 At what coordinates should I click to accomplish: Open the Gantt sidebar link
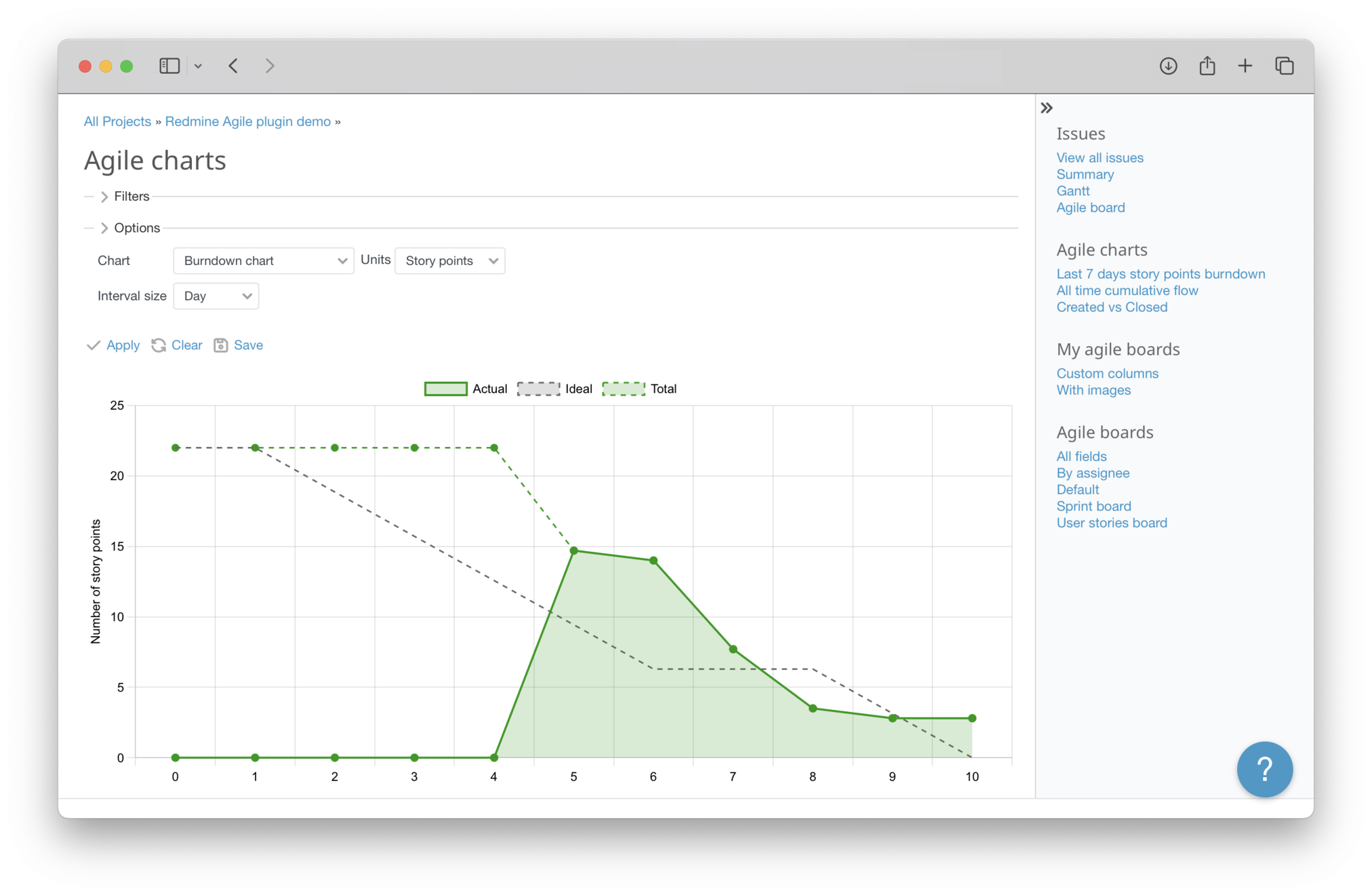pos(1072,191)
